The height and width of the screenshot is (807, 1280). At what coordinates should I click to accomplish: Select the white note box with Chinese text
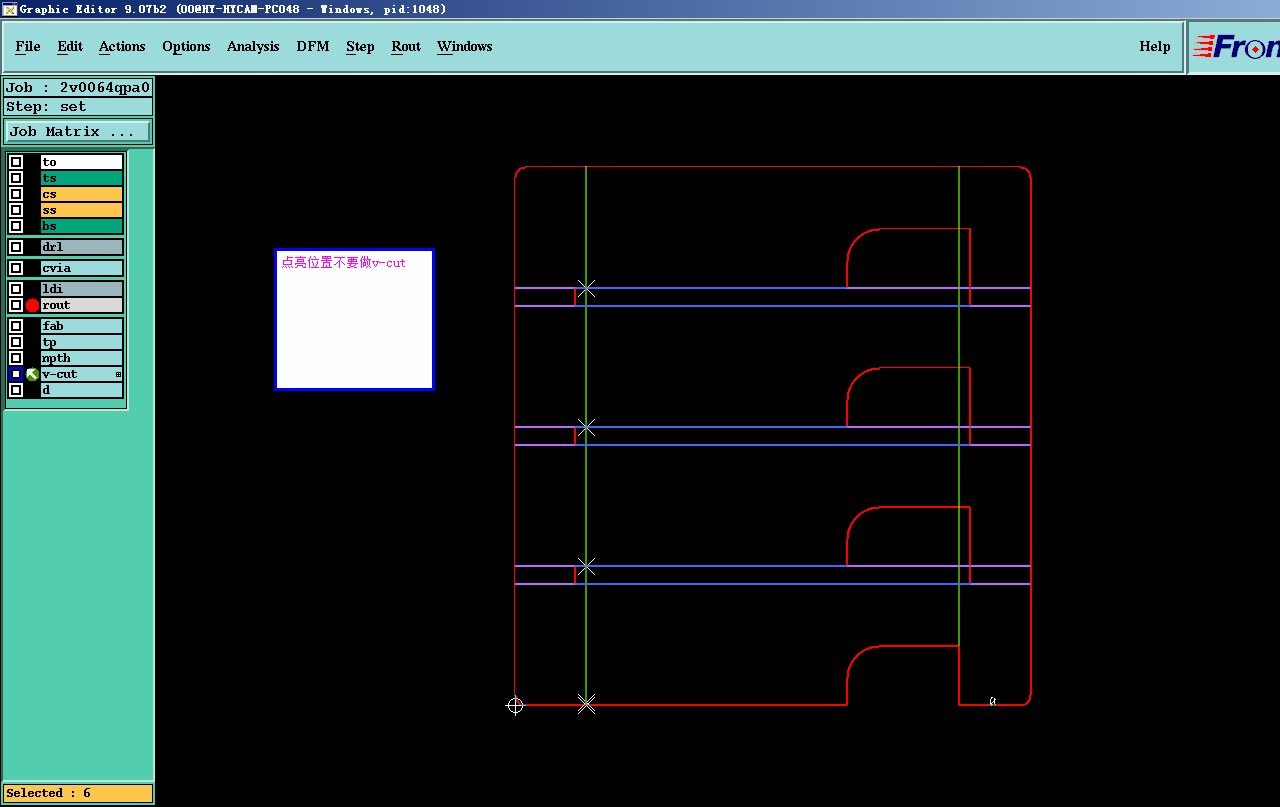(x=355, y=319)
